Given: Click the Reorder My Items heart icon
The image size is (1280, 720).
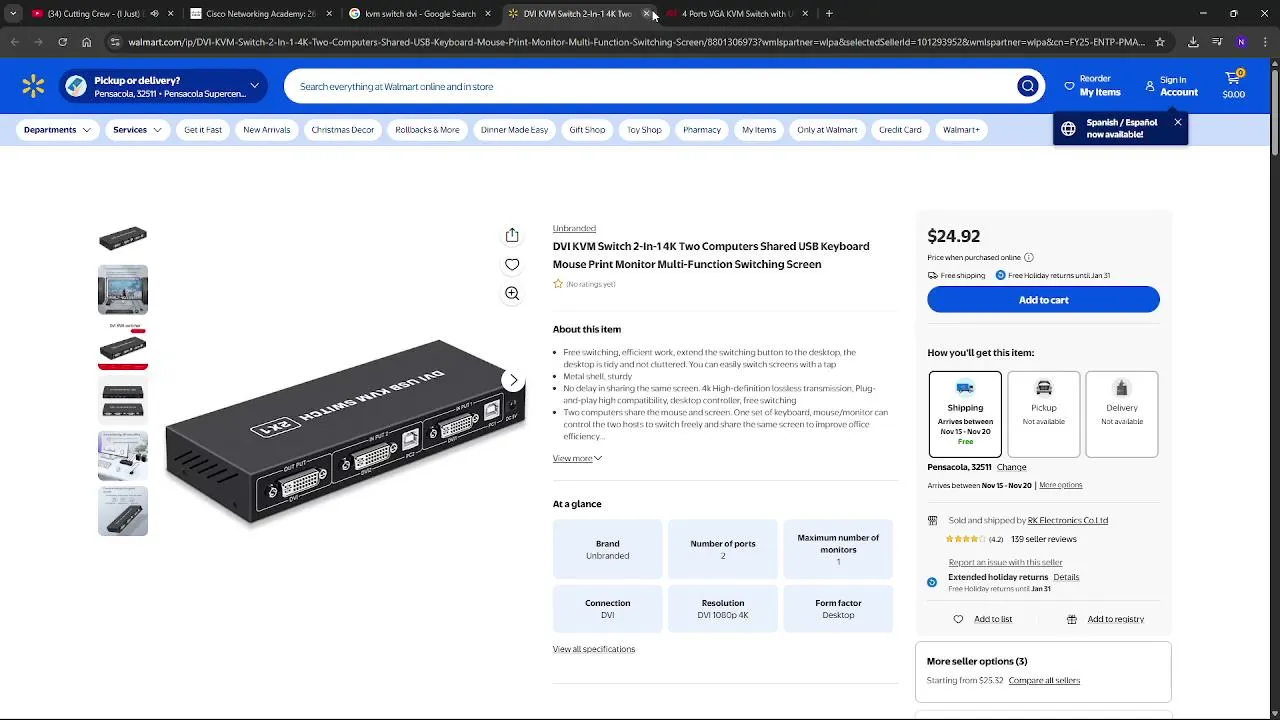Looking at the screenshot, I should [1070, 86].
